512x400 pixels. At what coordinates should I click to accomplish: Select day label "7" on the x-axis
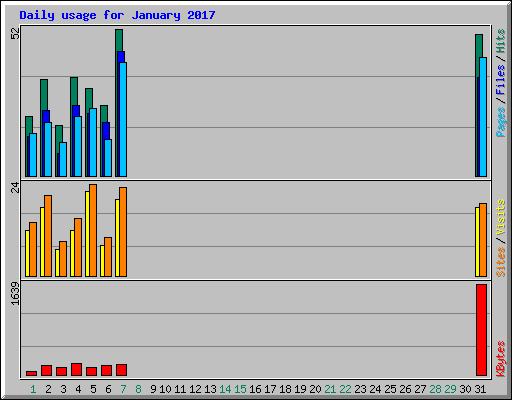pos(123,389)
